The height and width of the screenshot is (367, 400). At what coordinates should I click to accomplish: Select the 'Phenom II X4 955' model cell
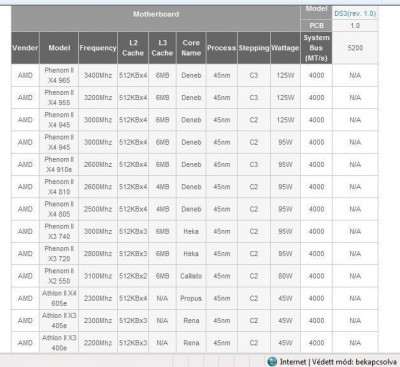[59, 98]
